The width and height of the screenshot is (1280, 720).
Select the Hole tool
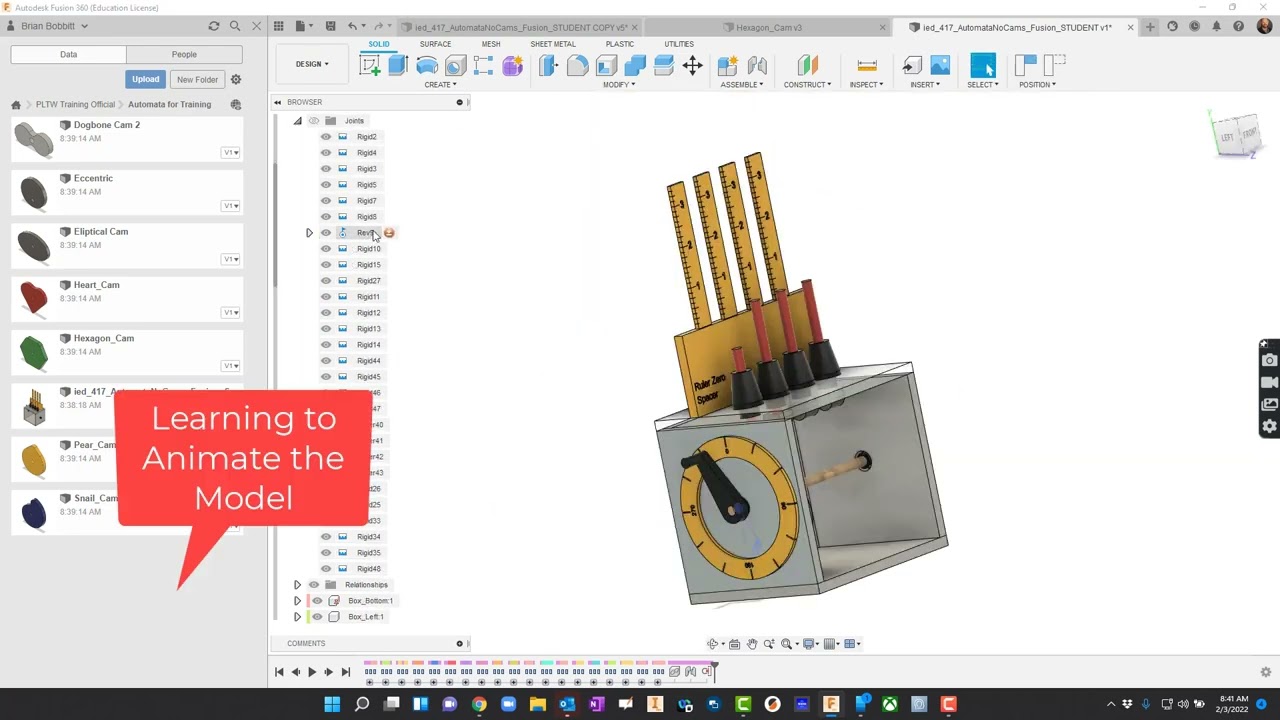point(455,66)
